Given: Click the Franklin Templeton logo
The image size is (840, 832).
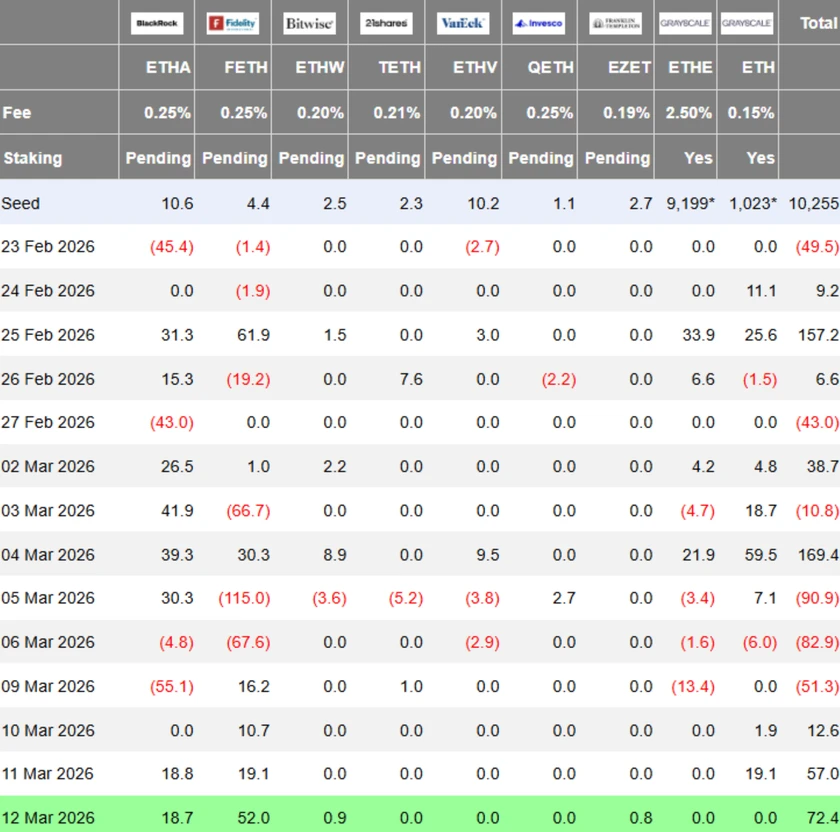Looking at the screenshot, I should click(615, 22).
